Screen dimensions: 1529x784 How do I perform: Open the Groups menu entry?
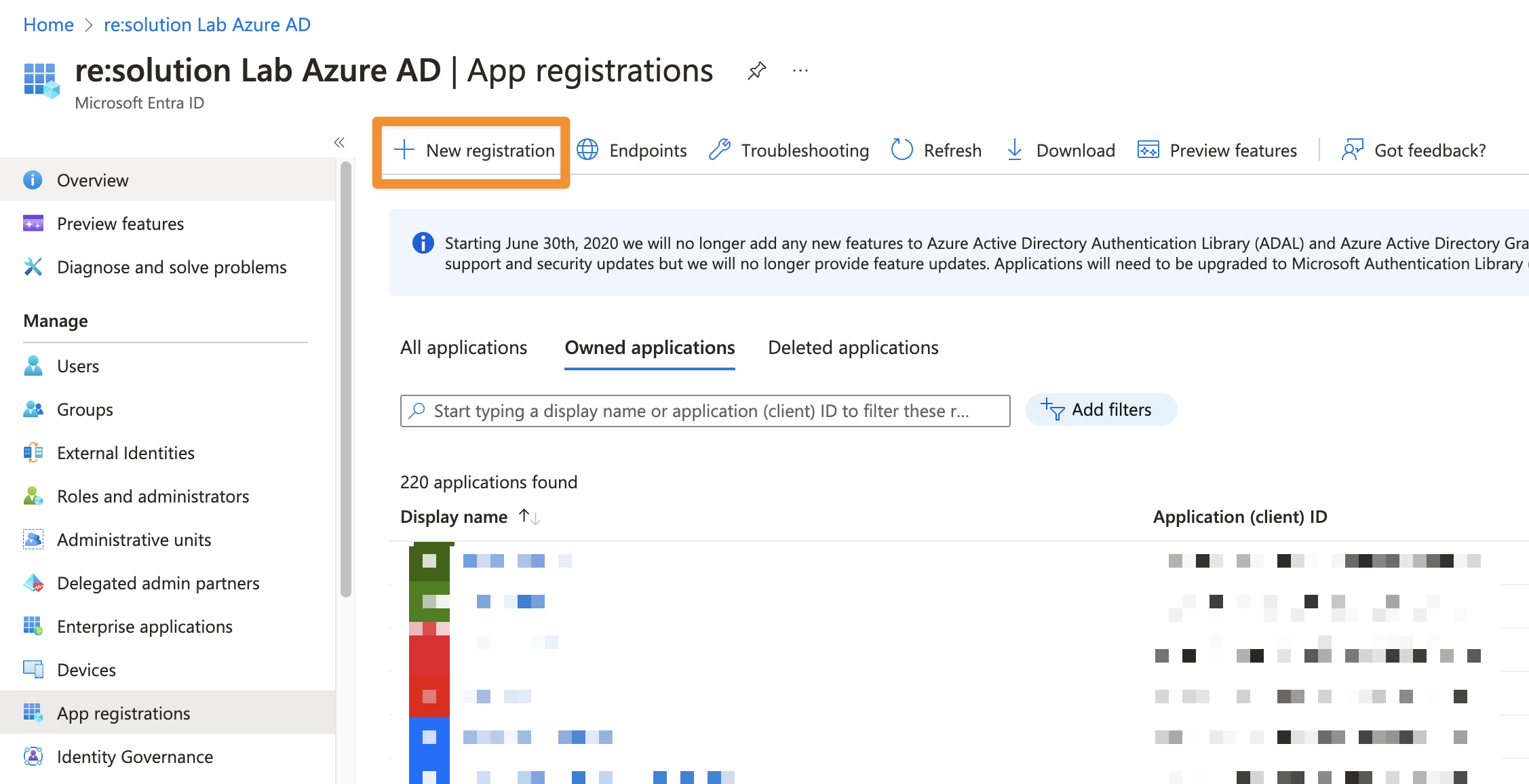(x=168, y=410)
